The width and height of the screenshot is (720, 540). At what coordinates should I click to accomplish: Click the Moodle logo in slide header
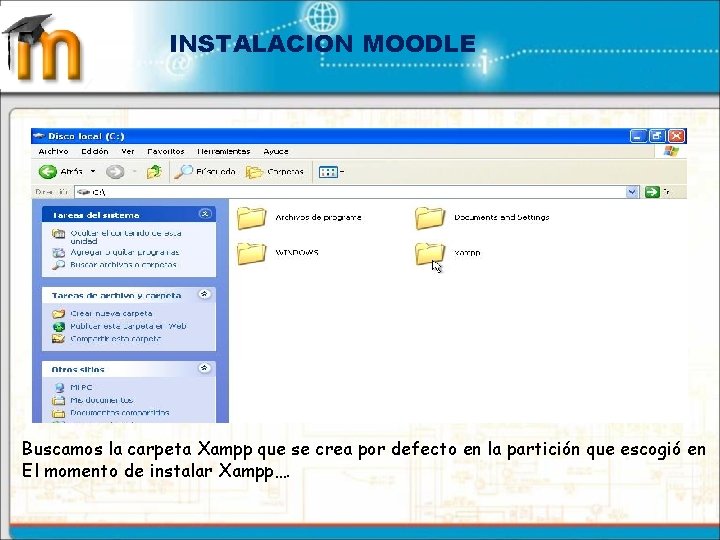(42, 48)
